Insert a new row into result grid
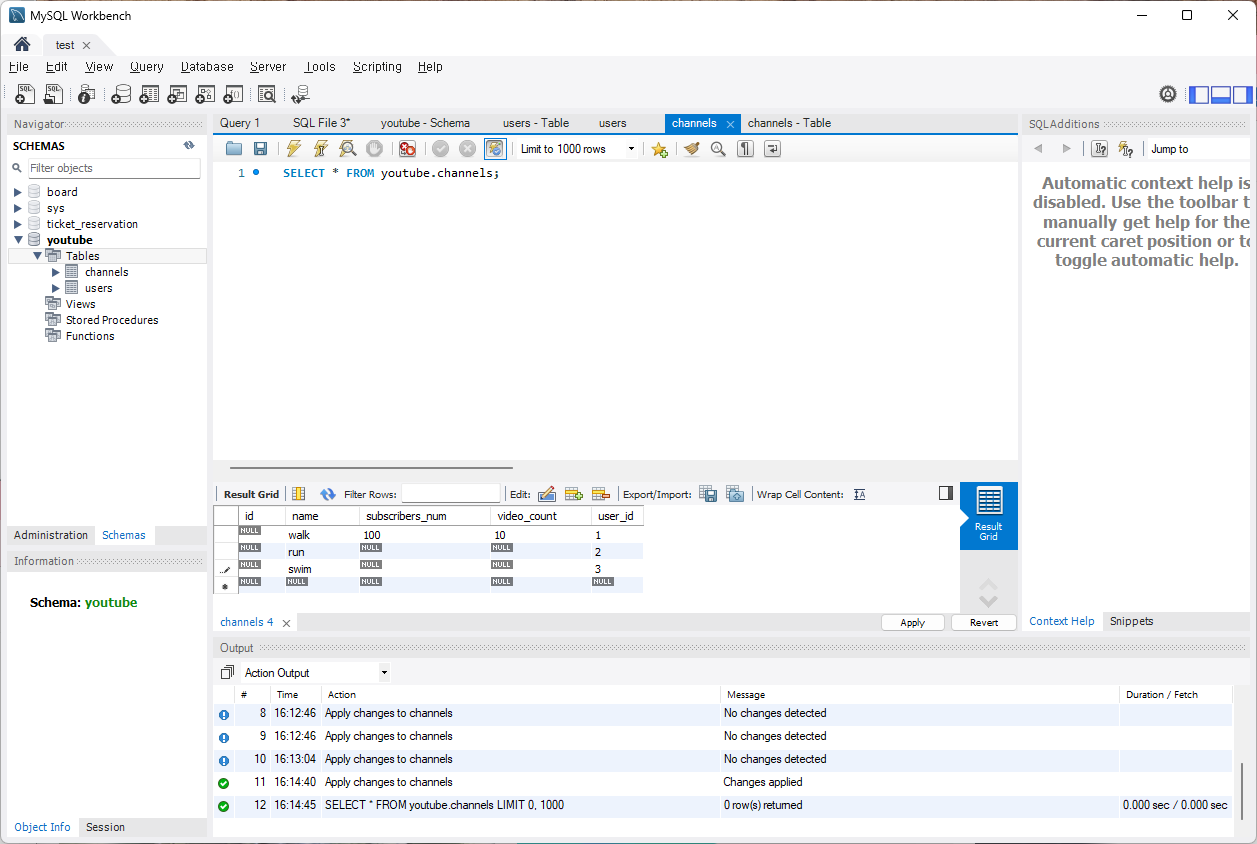The height and width of the screenshot is (844, 1257). (574, 494)
